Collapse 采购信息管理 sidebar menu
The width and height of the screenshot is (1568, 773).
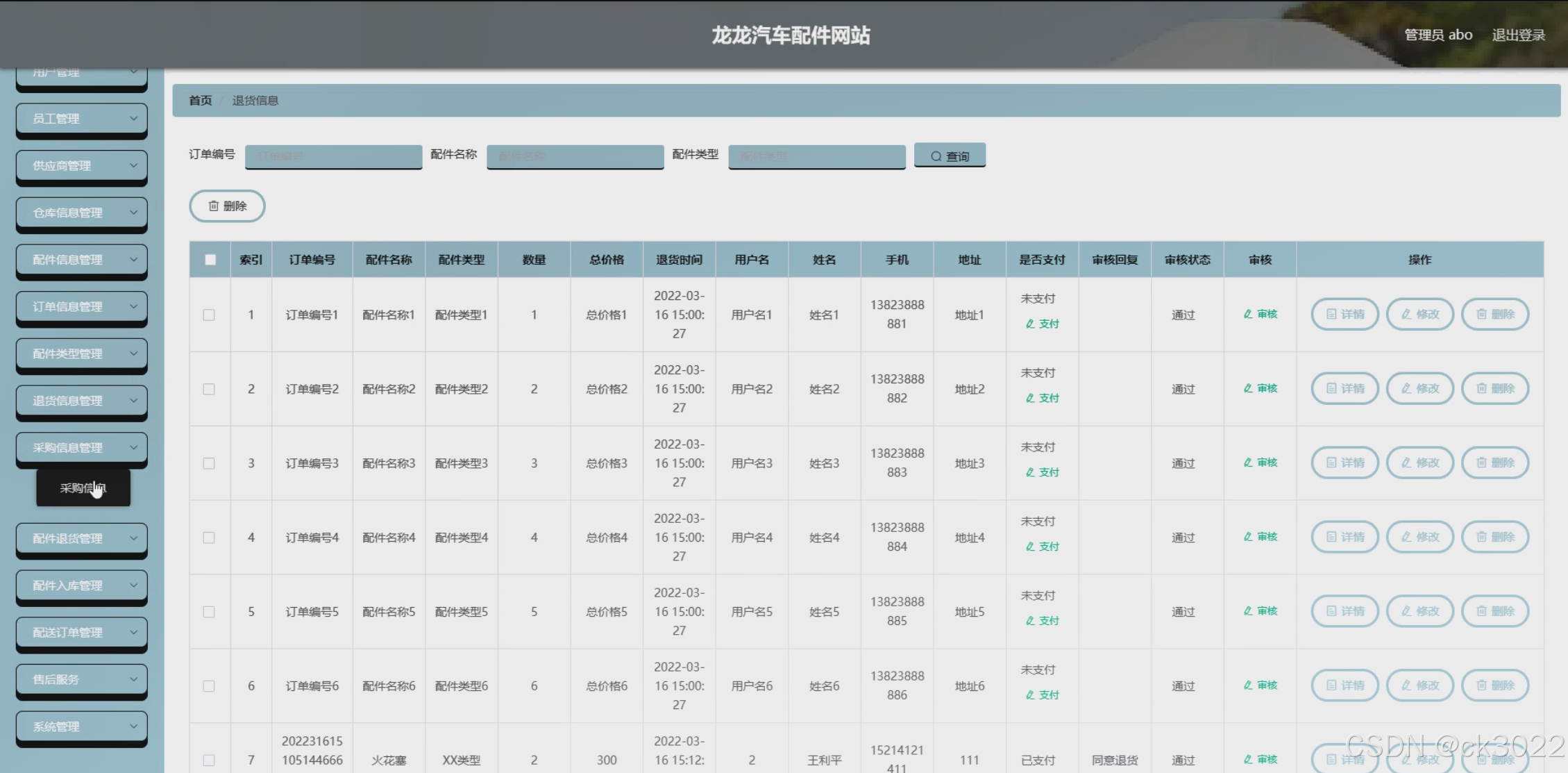(81, 448)
